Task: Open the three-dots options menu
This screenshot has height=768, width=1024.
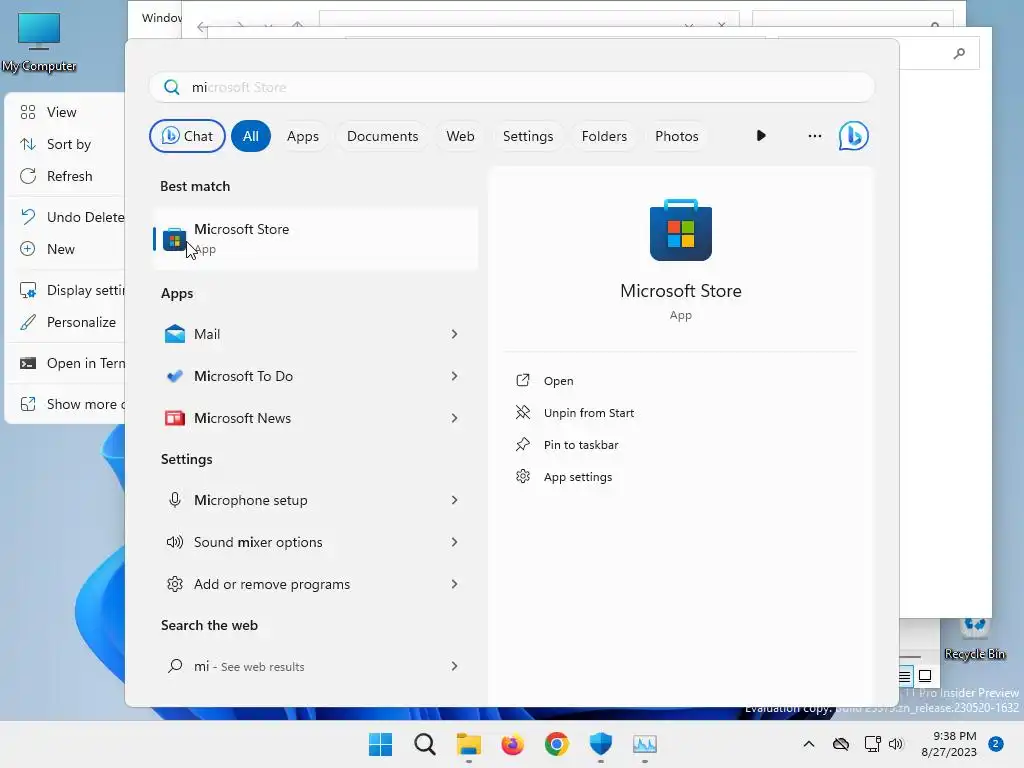Action: pyautogui.click(x=814, y=136)
